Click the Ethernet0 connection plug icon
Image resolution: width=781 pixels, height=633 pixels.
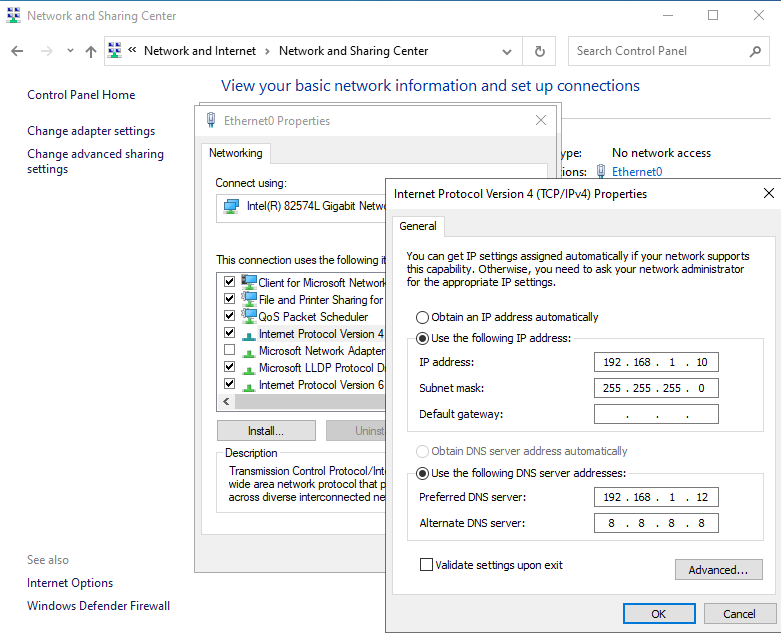[x=601, y=171]
